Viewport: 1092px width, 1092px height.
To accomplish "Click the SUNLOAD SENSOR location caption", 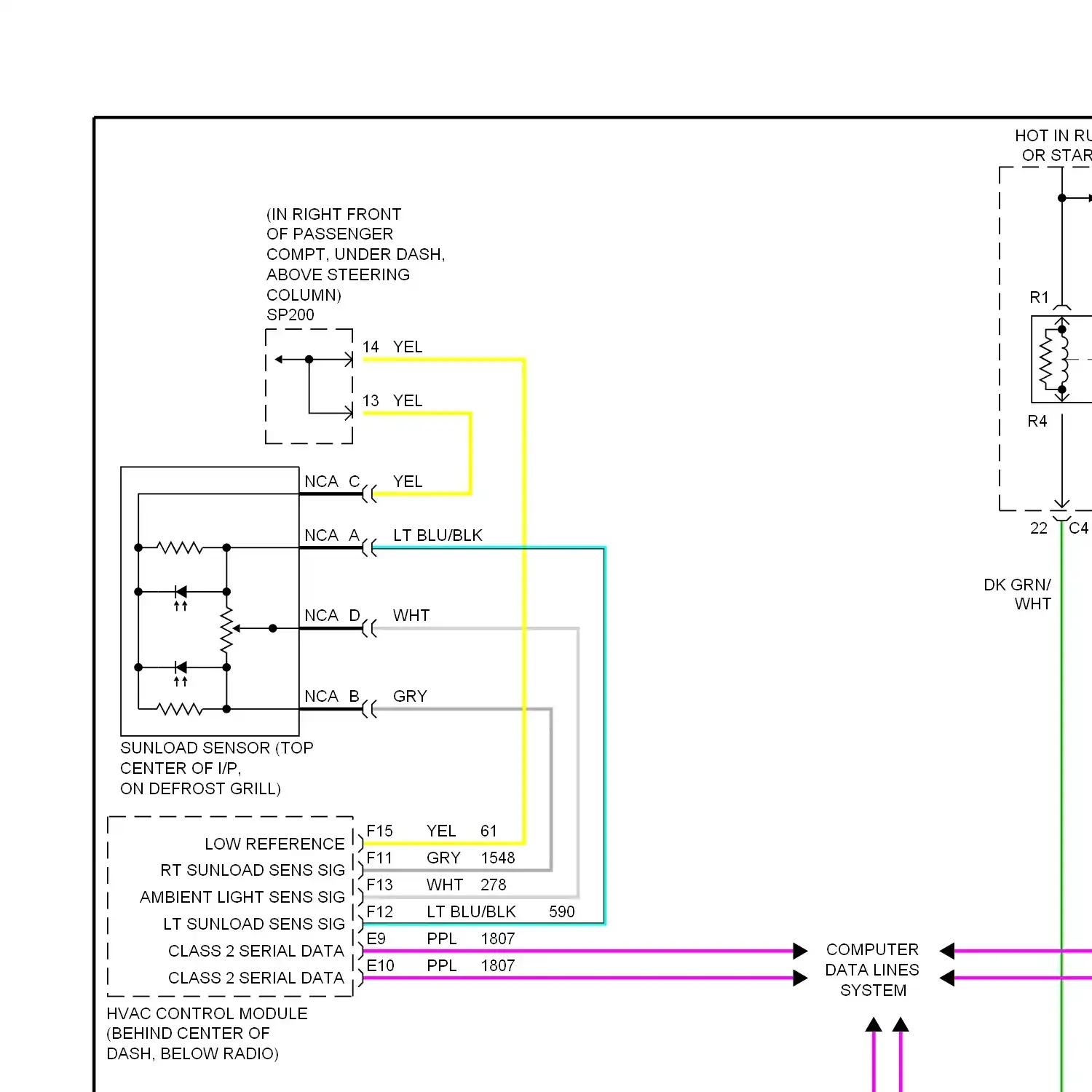I will point(217,769).
